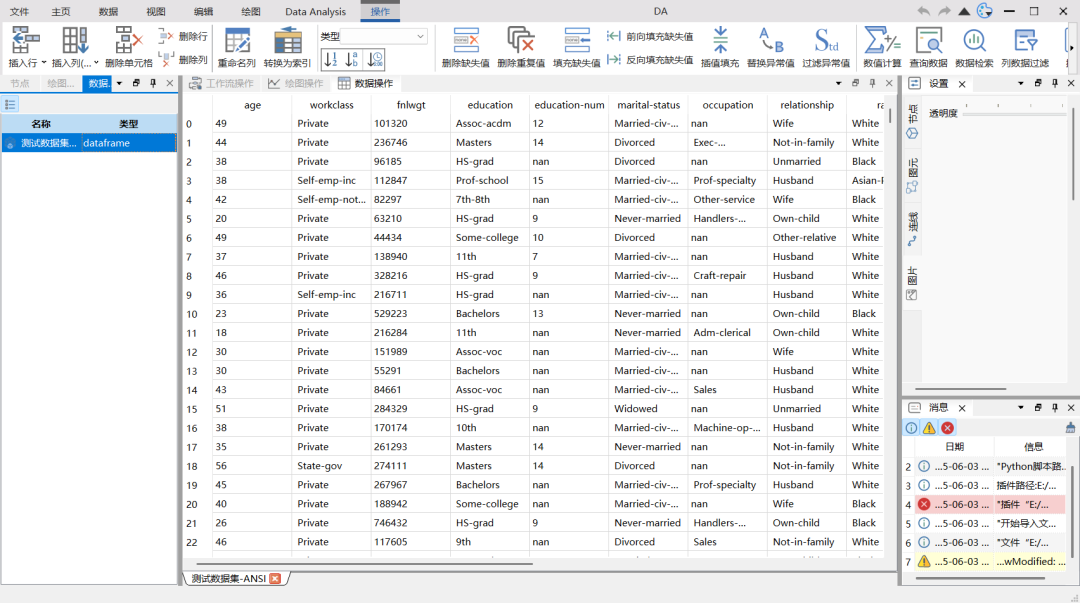Click the 重命名列 (rename column) icon
1080x603 pixels.
pyautogui.click(x=237, y=41)
